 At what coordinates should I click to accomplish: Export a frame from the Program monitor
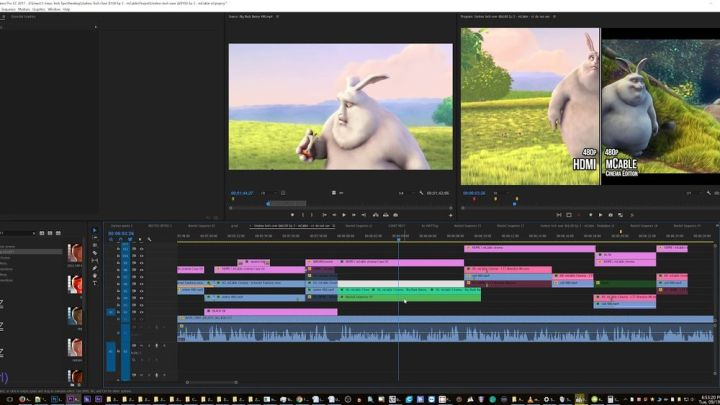(x=611, y=215)
